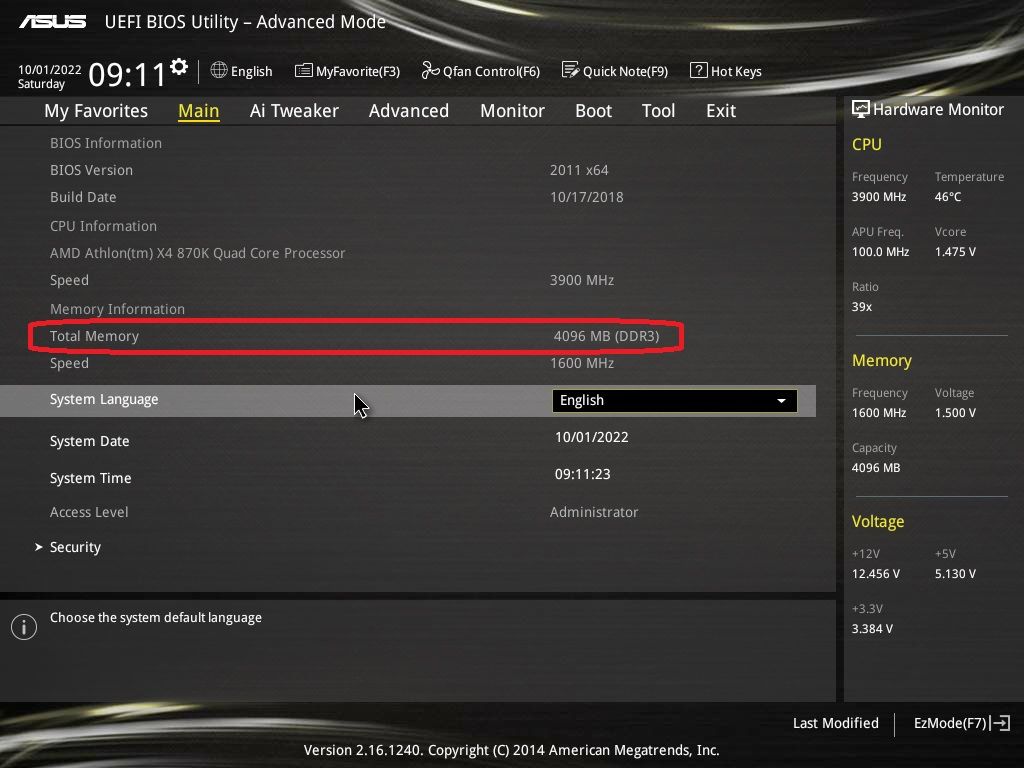Click the Voltage heading in Hardware Monitor
1024x768 pixels.
tap(878, 521)
